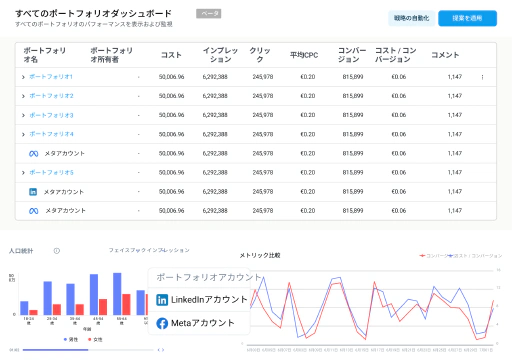The height and width of the screenshot is (361, 512).
Task: Click the メトリック比較 chart title
Action: 260,256
